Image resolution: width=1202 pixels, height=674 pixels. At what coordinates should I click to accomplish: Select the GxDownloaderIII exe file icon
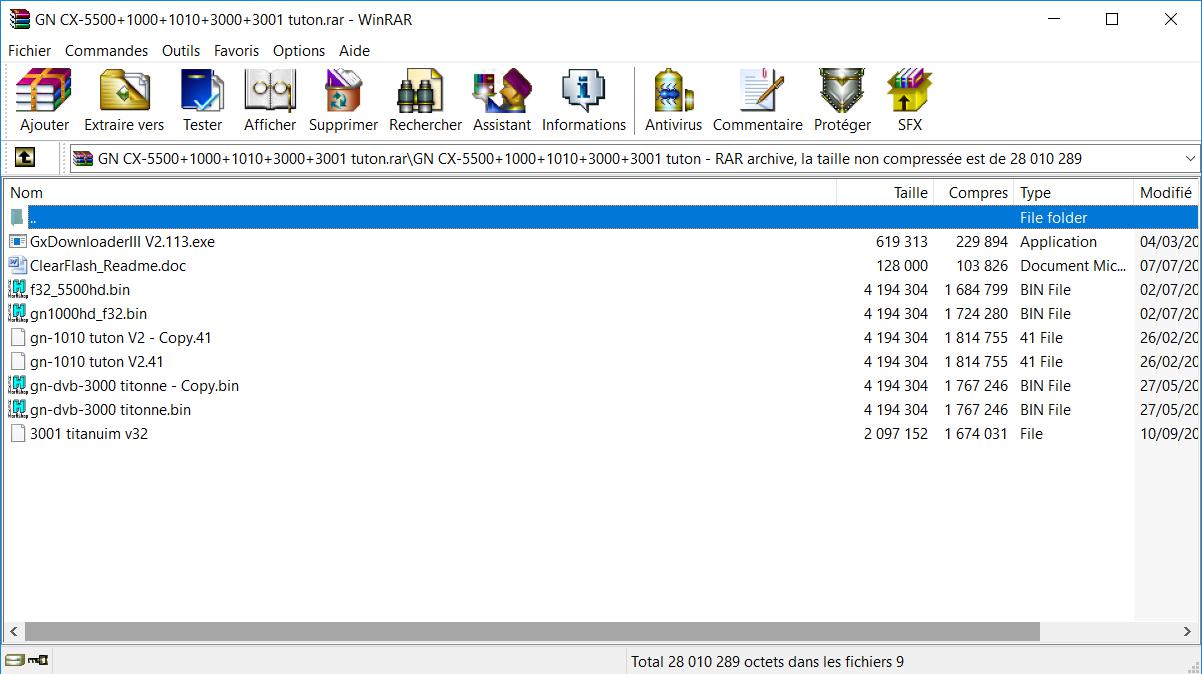(x=18, y=242)
